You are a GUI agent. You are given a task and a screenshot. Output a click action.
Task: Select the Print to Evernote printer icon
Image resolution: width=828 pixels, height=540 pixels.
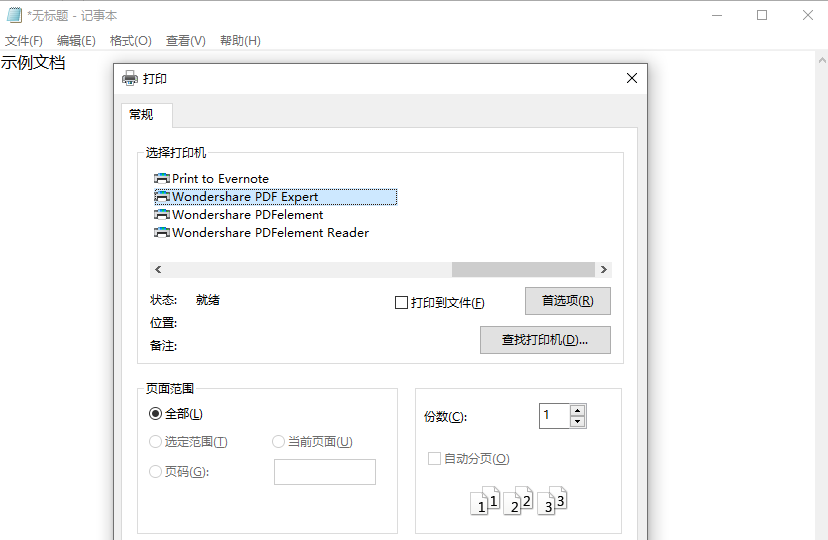(161, 179)
